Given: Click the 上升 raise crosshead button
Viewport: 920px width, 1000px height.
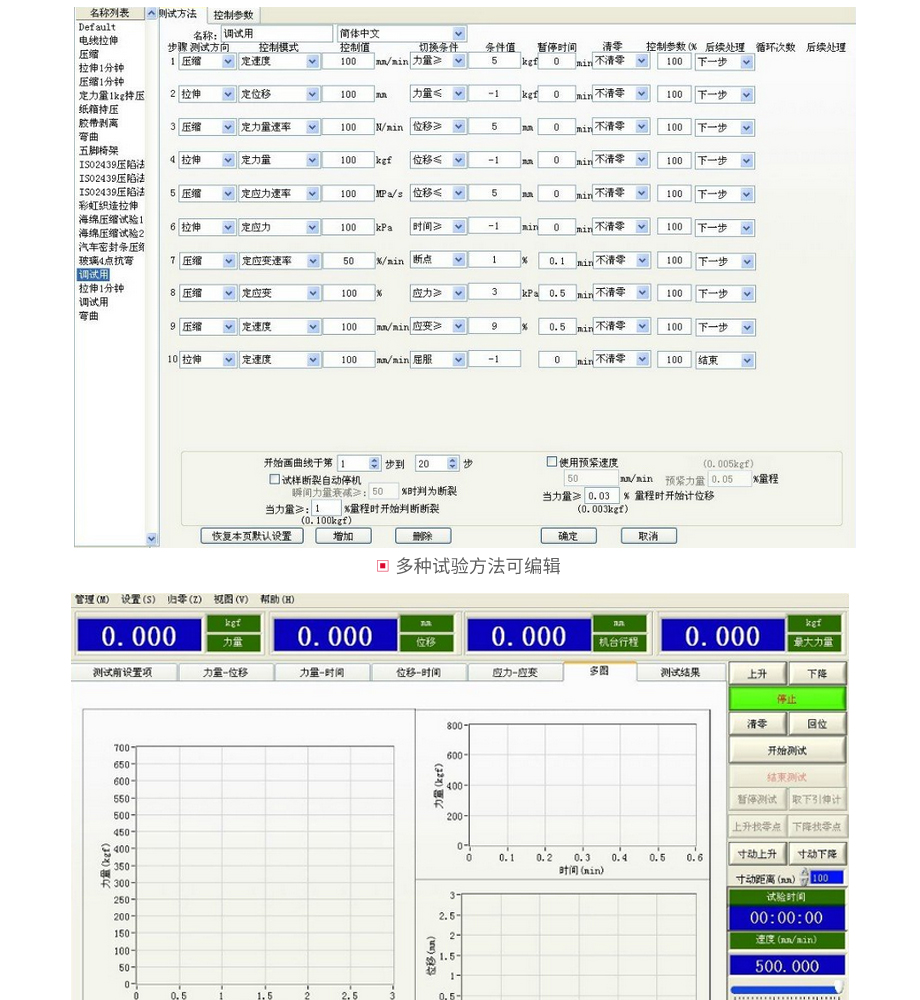Looking at the screenshot, I should [x=757, y=674].
